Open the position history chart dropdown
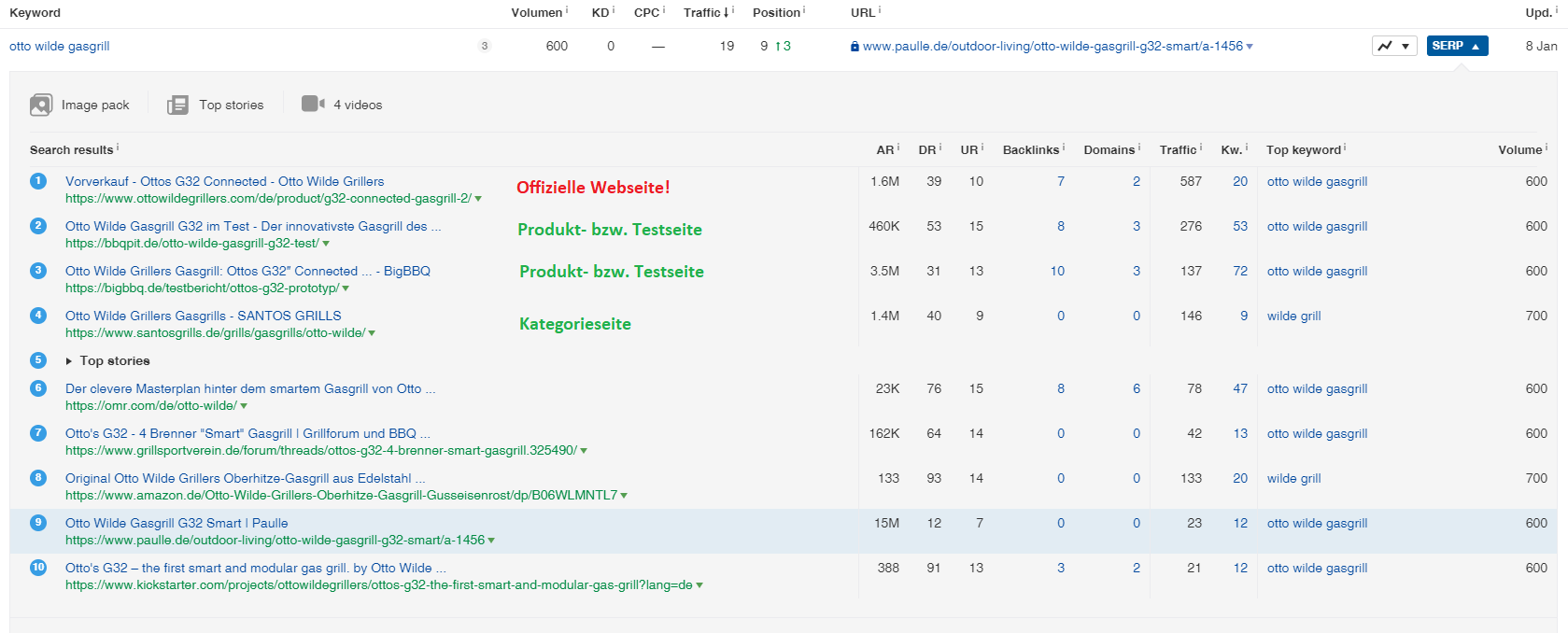The image size is (1568, 633). [x=1394, y=46]
